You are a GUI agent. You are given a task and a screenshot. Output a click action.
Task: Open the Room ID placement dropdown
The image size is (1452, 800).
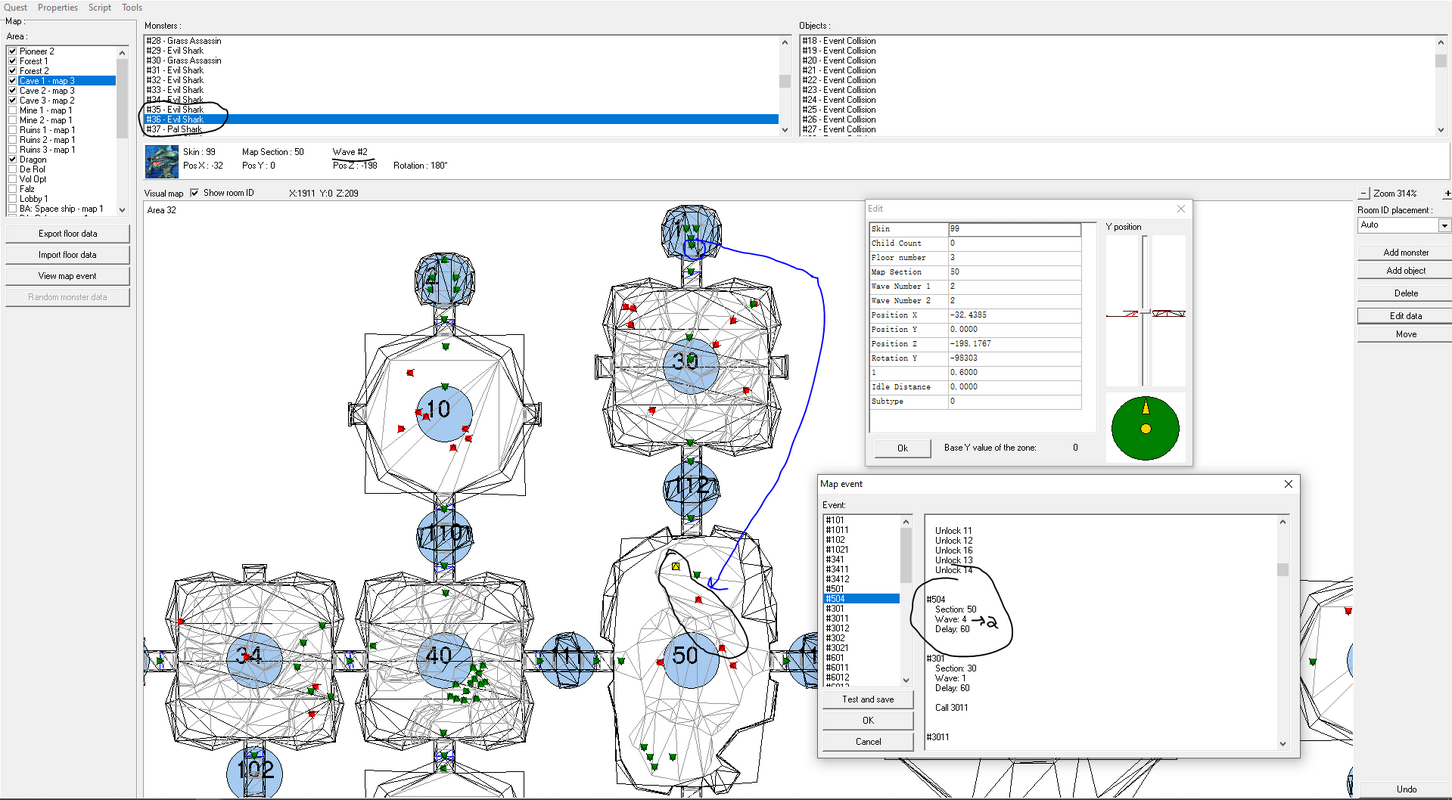click(x=1444, y=225)
